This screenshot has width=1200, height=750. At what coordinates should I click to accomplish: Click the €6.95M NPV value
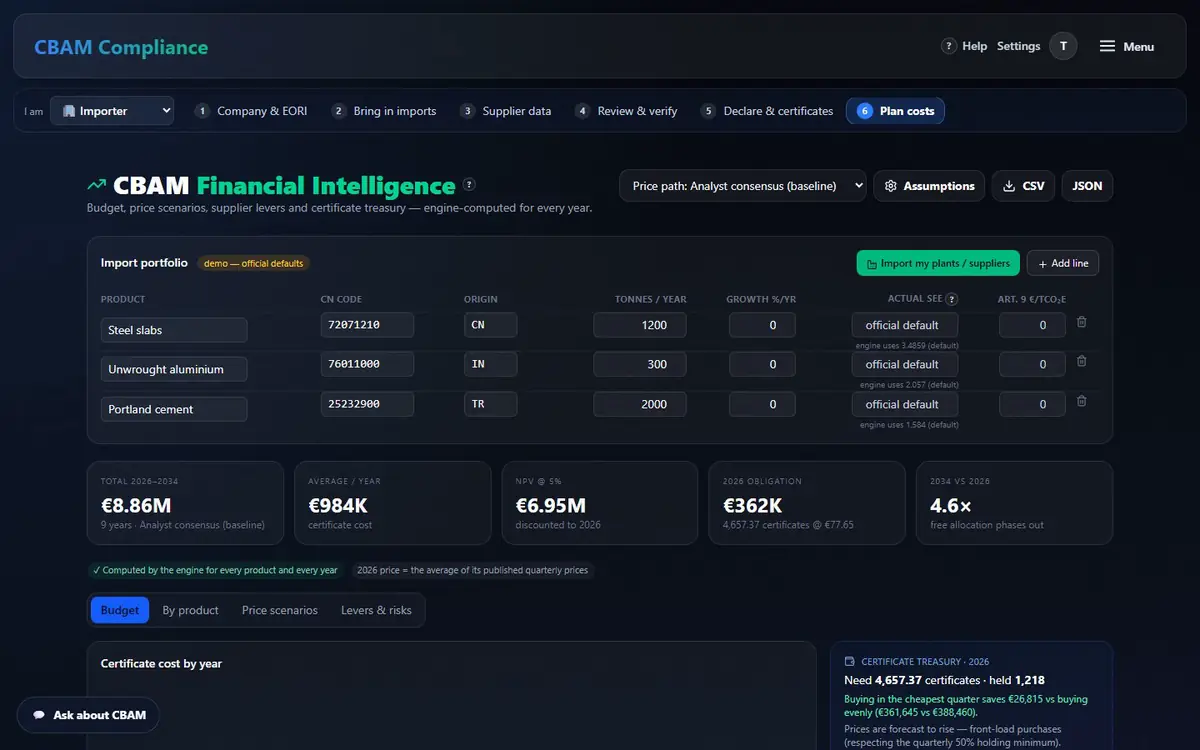[550, 505]
